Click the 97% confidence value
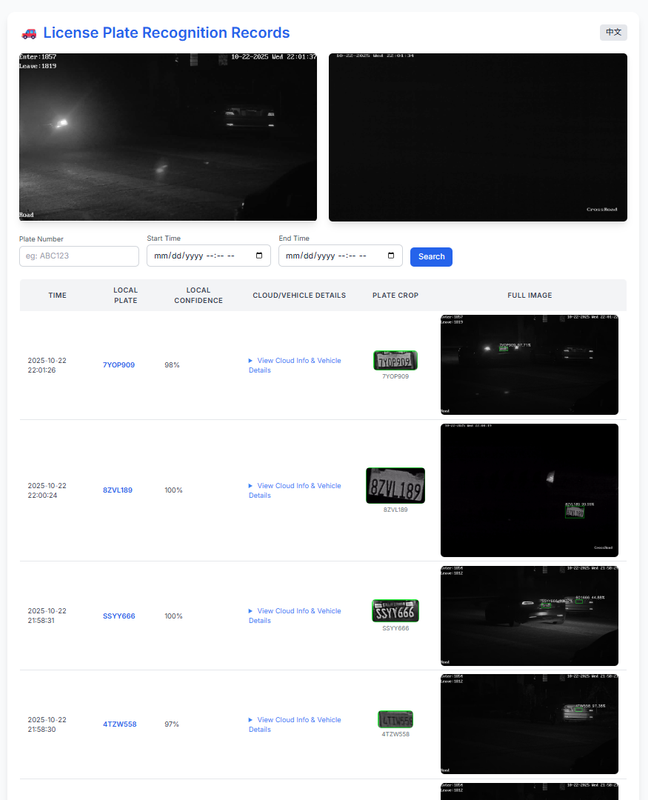The width and height of the screenshot is (648, 800). (171, 724)
